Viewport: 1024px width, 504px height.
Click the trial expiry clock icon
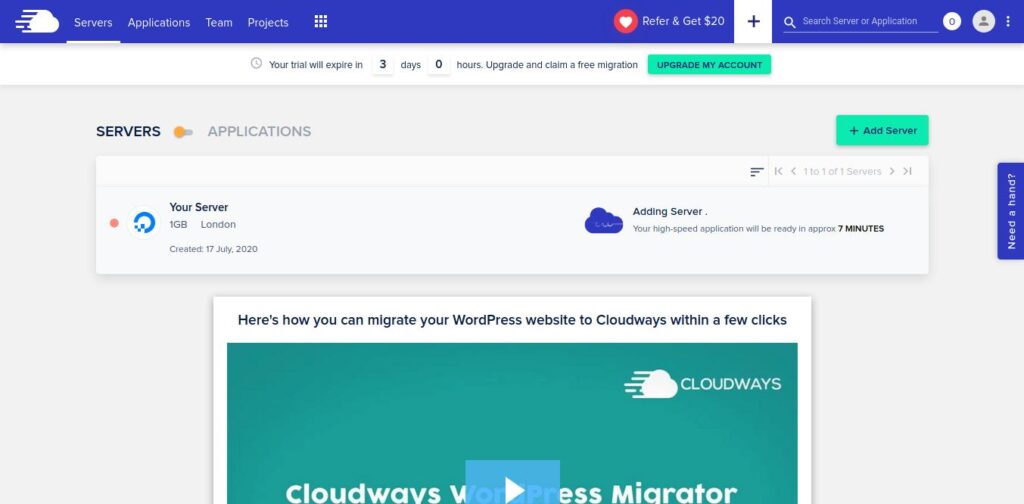coord(257,63)
